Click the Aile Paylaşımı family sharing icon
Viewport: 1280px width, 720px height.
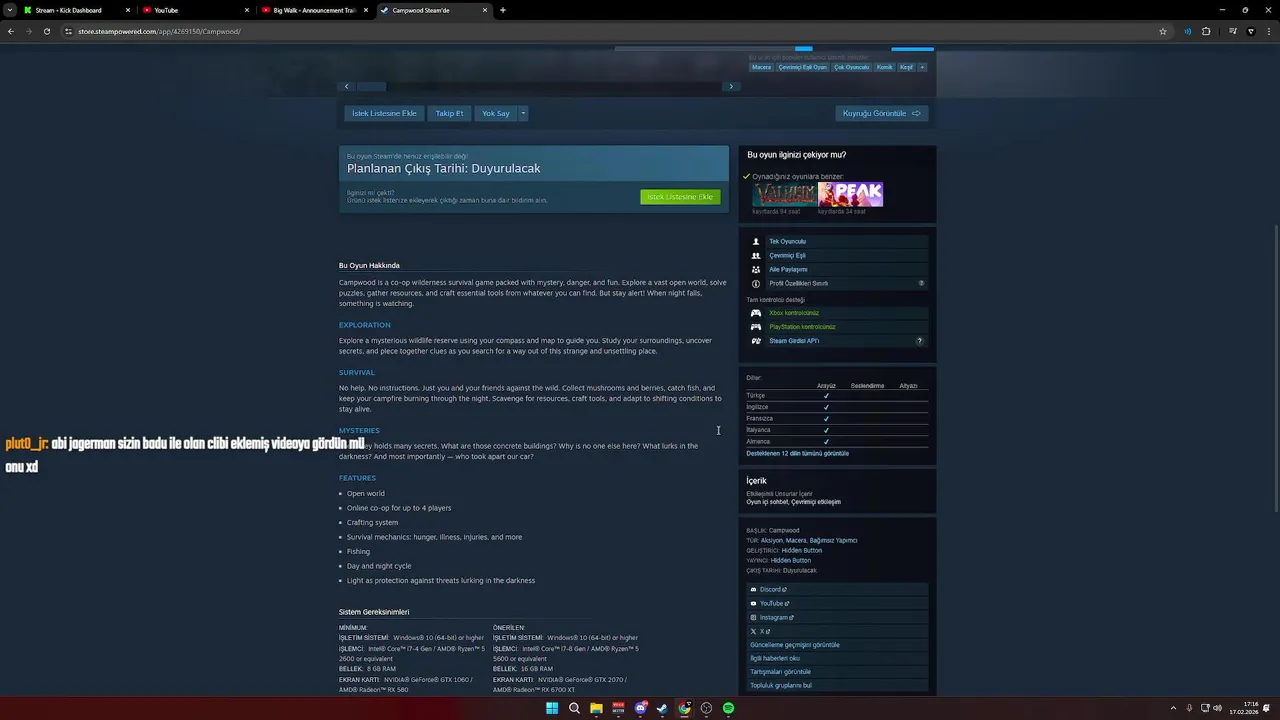[x=756, y=269]
